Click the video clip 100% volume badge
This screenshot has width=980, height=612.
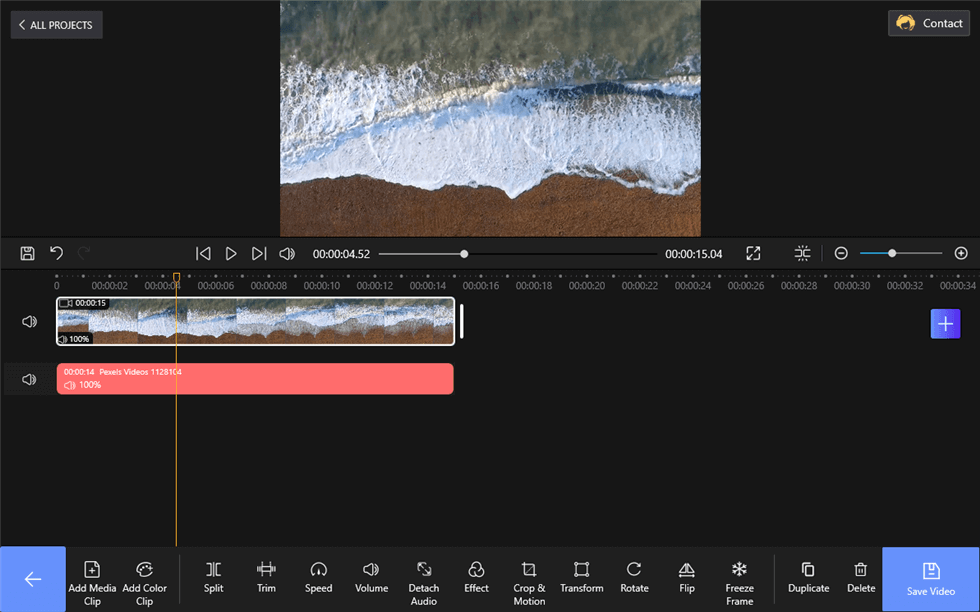click(74, 339)
